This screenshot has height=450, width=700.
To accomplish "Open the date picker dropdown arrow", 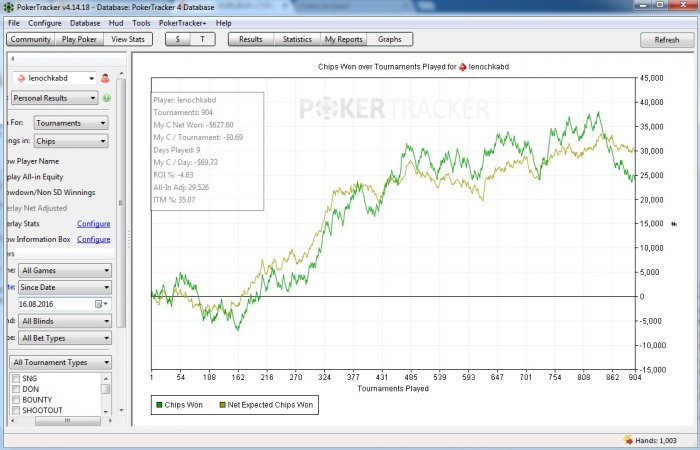I will click(x=106, y=304).
